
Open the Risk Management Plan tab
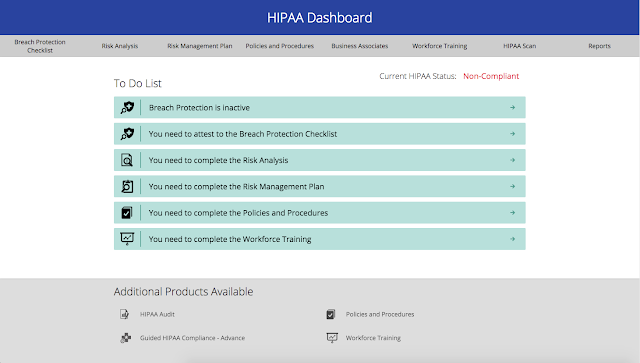(x=200, y=46)
